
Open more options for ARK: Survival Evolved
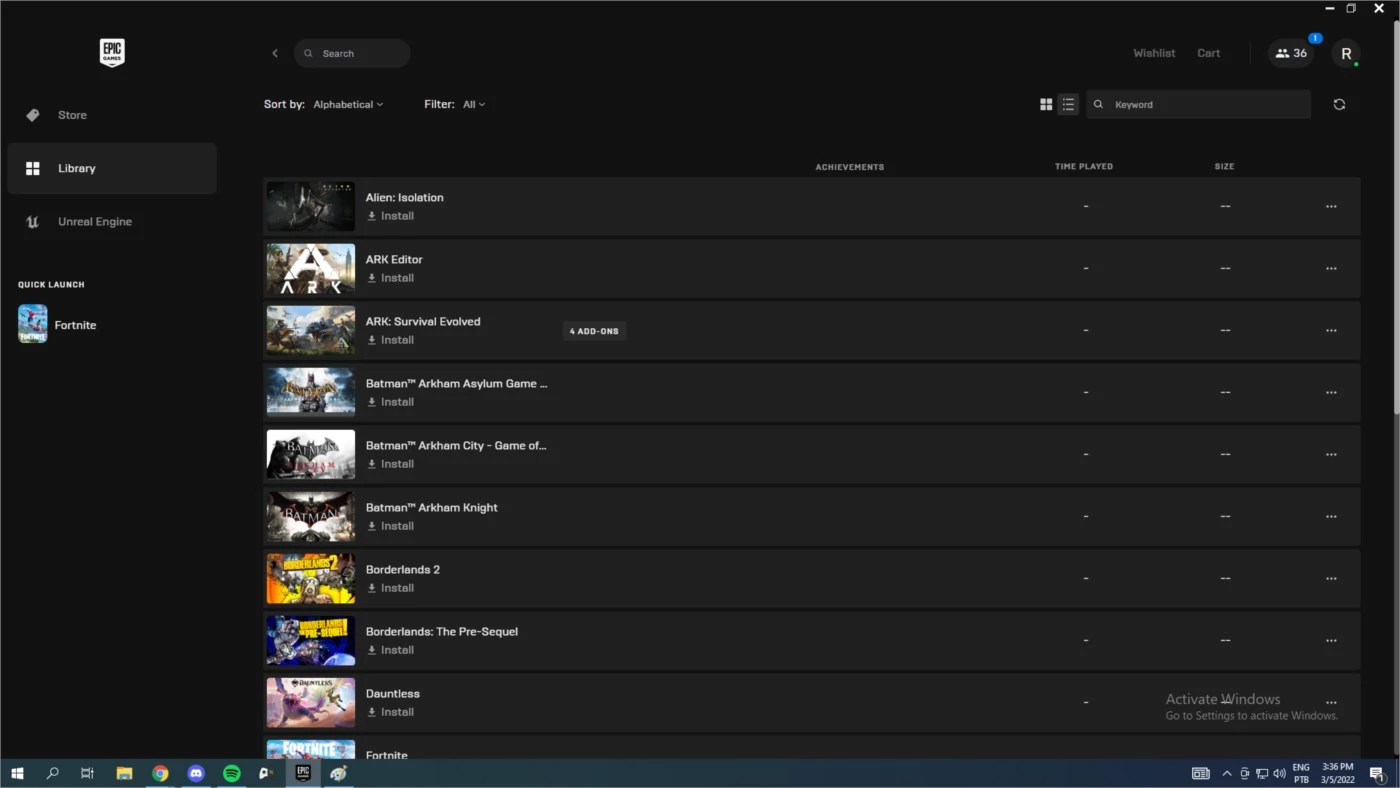tap(1331, 330)
